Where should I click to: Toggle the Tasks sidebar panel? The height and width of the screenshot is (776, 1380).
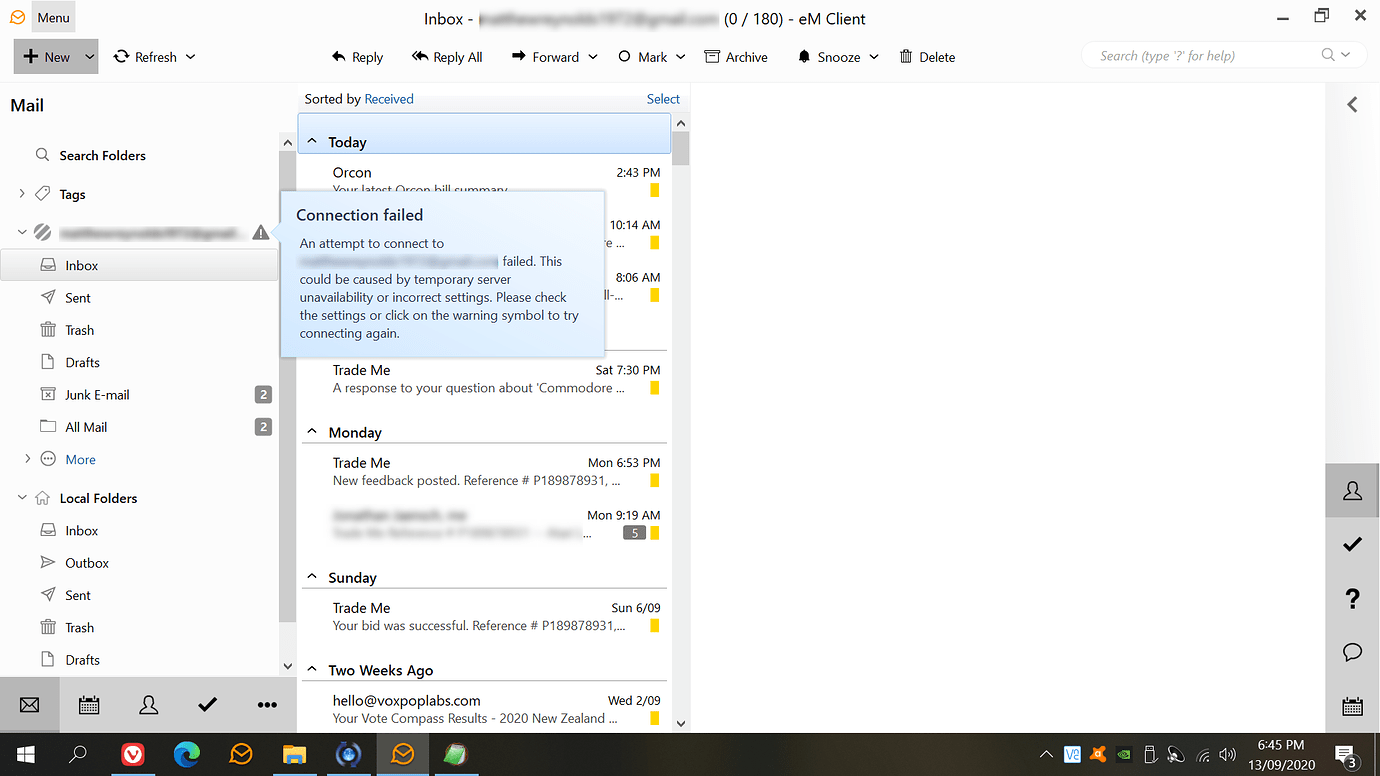[x=1352, y=544]
